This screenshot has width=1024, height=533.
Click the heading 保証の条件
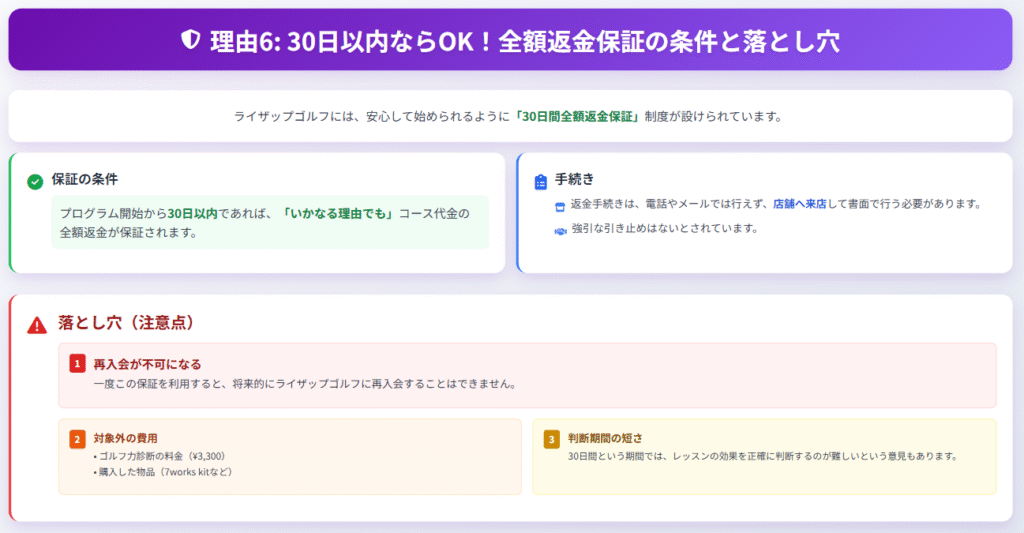pyautogui.click(x=85, y=180)
